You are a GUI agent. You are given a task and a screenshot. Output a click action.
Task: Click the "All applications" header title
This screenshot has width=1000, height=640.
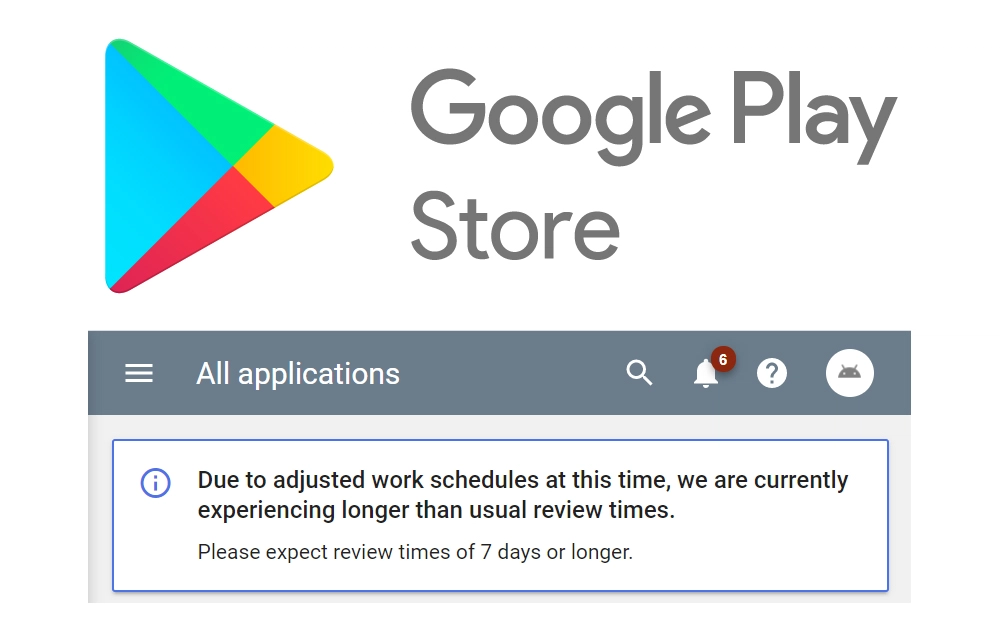[298, 374]
